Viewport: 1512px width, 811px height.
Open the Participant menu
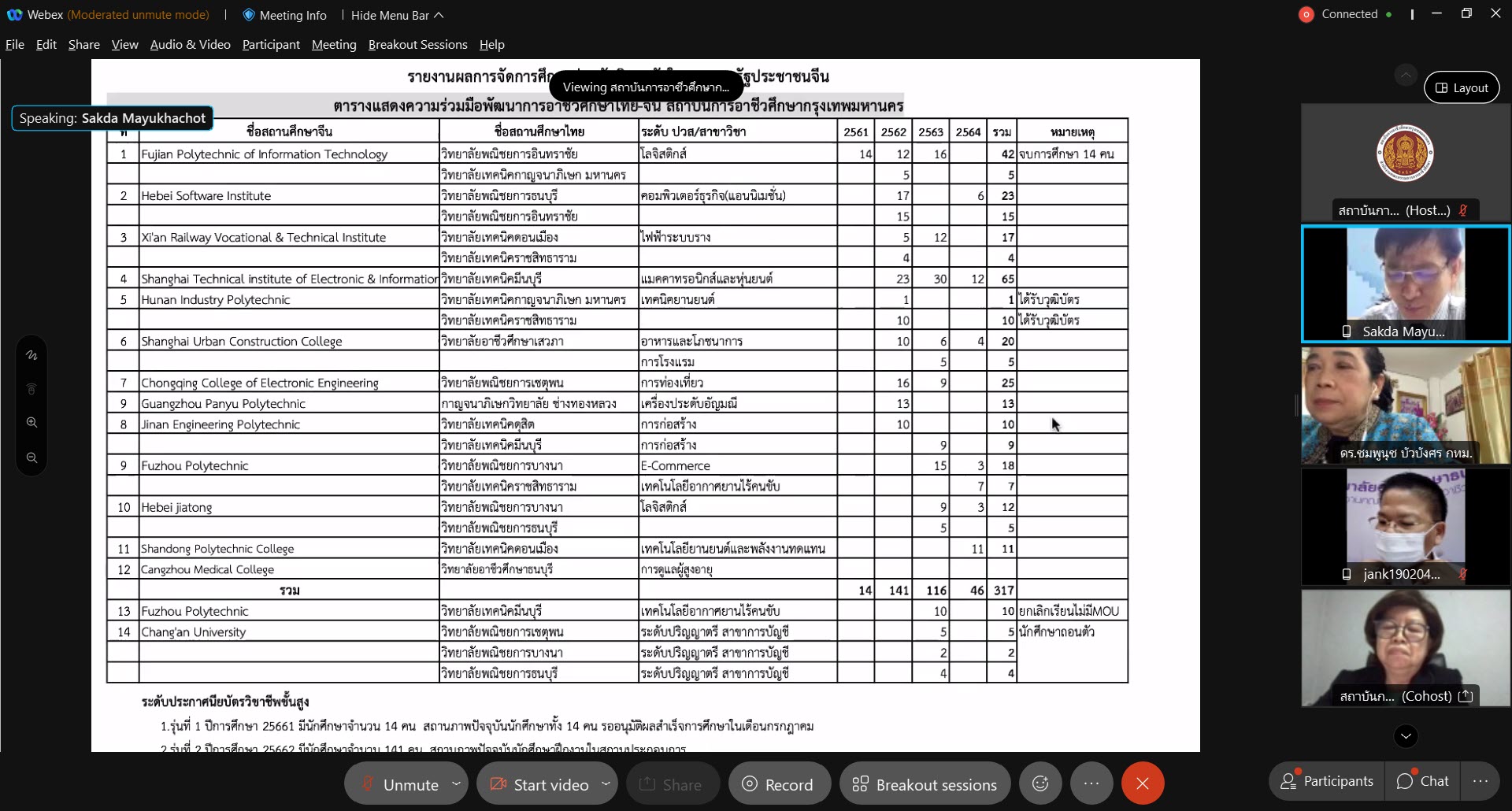coord(271,45)
